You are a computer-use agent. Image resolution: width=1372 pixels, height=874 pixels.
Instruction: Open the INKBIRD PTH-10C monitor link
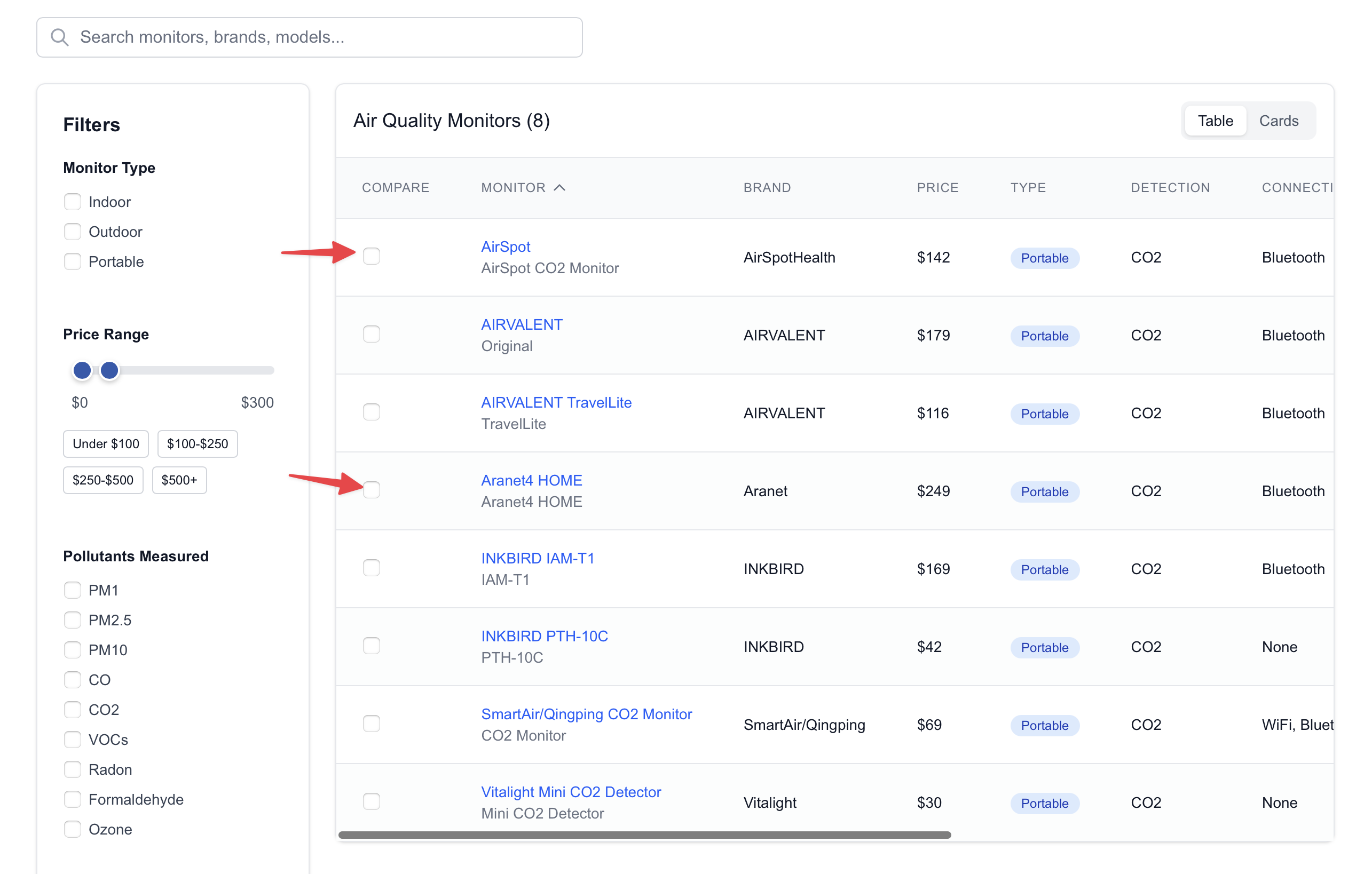tap(544, 635)
